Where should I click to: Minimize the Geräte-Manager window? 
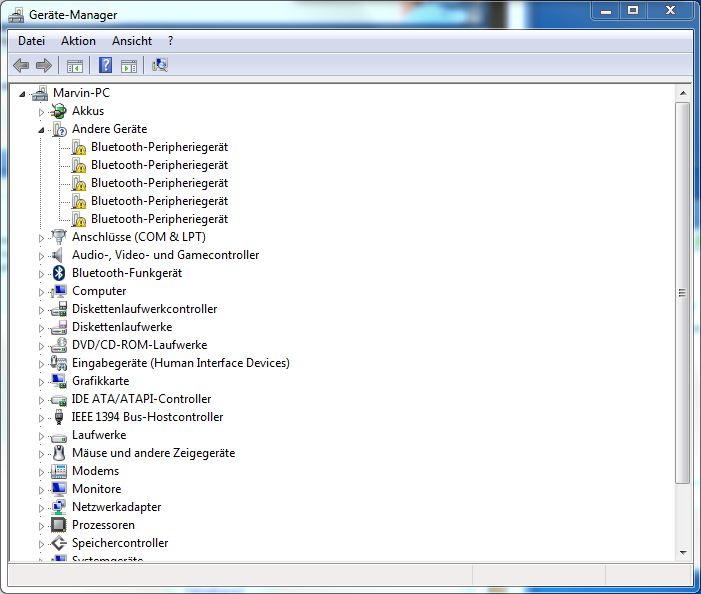(x=606, y=11)
